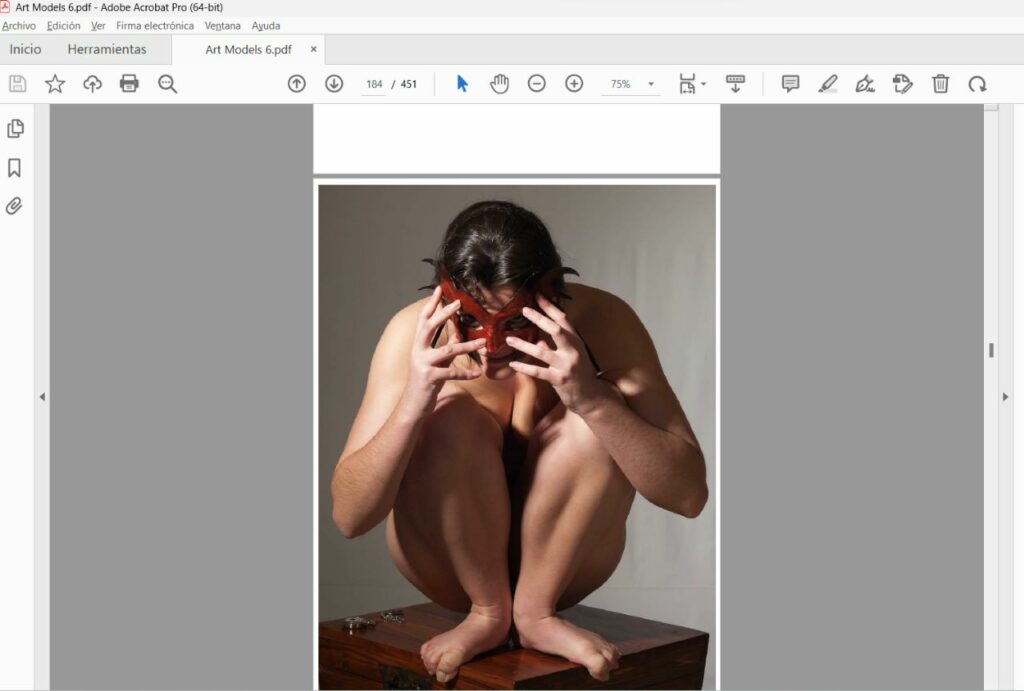1024x691 pixels.
Task: Go to next page arrow
Action: tap(334, 84)
